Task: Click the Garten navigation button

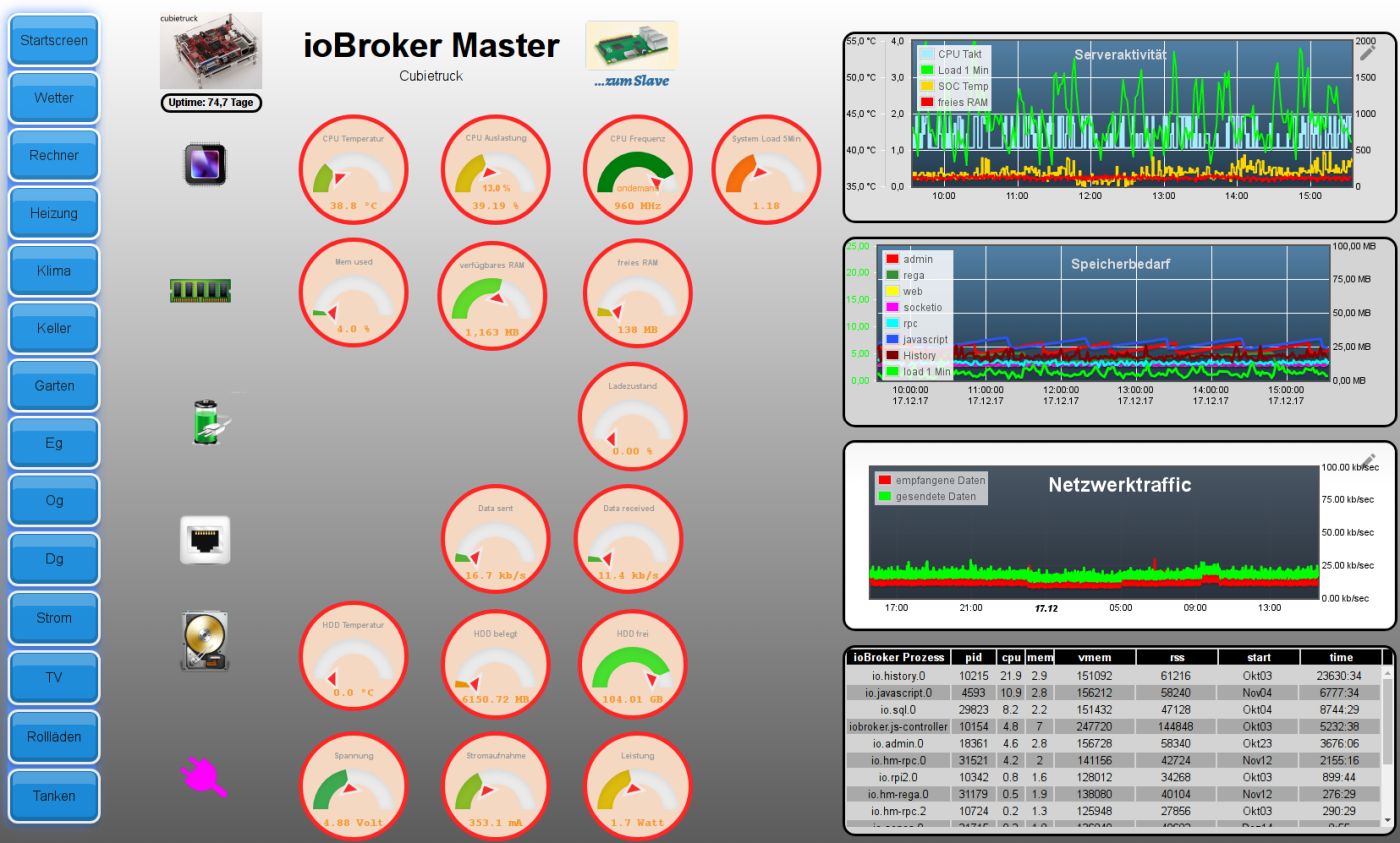Action: (x=54, y=385)
